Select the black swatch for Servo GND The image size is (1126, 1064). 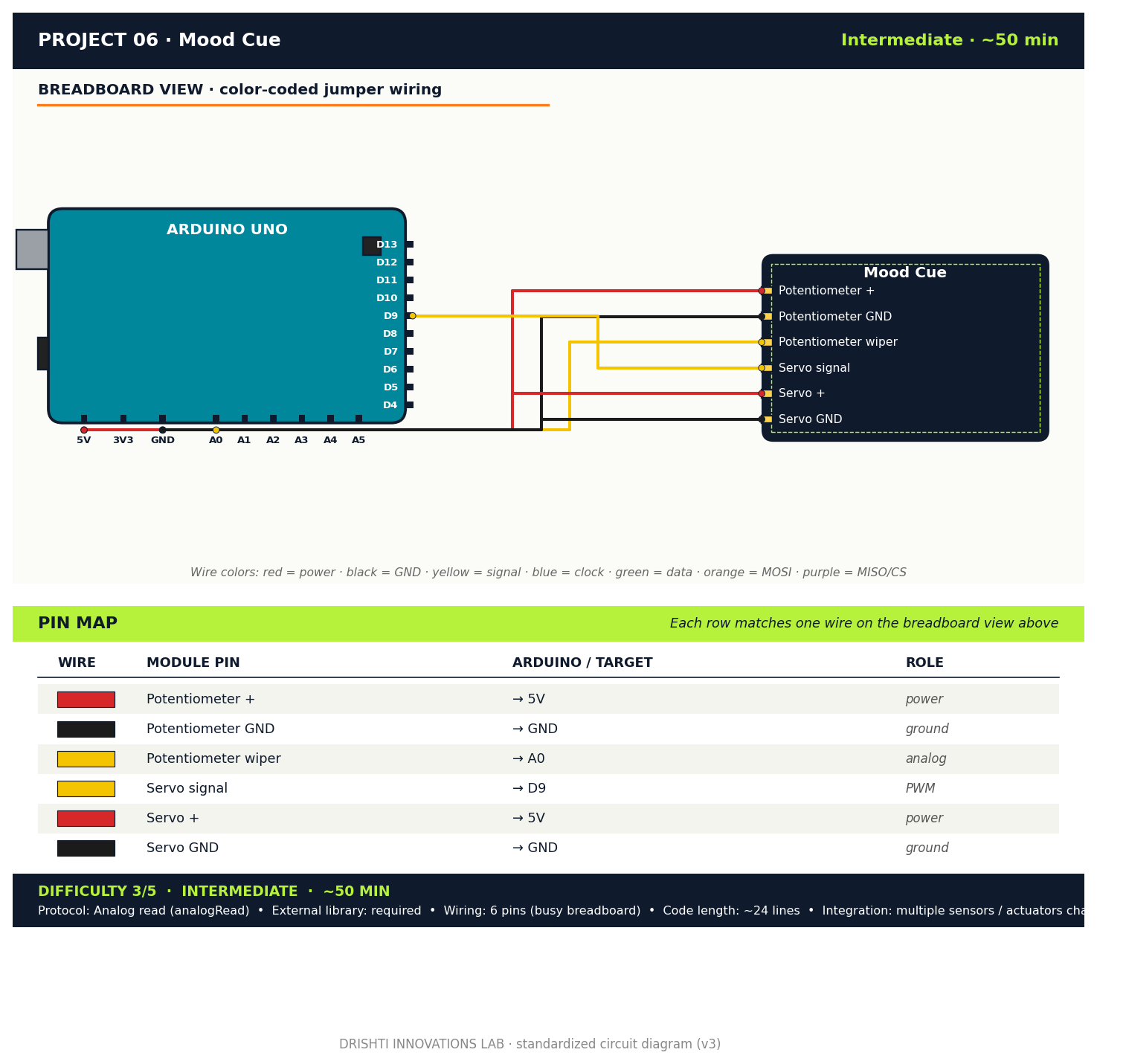click(x=86, y=848)
